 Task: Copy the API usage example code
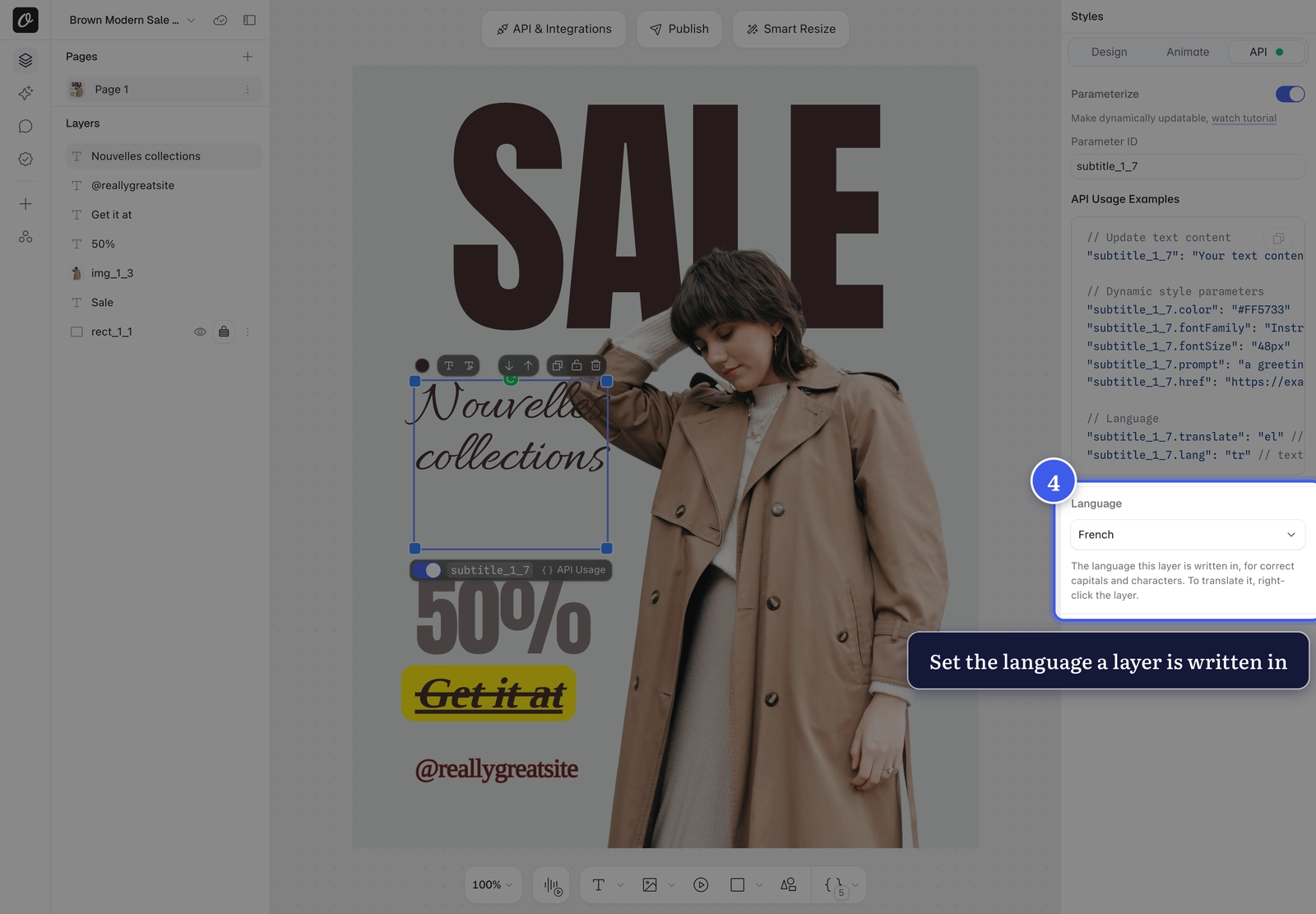point(1278,239)
